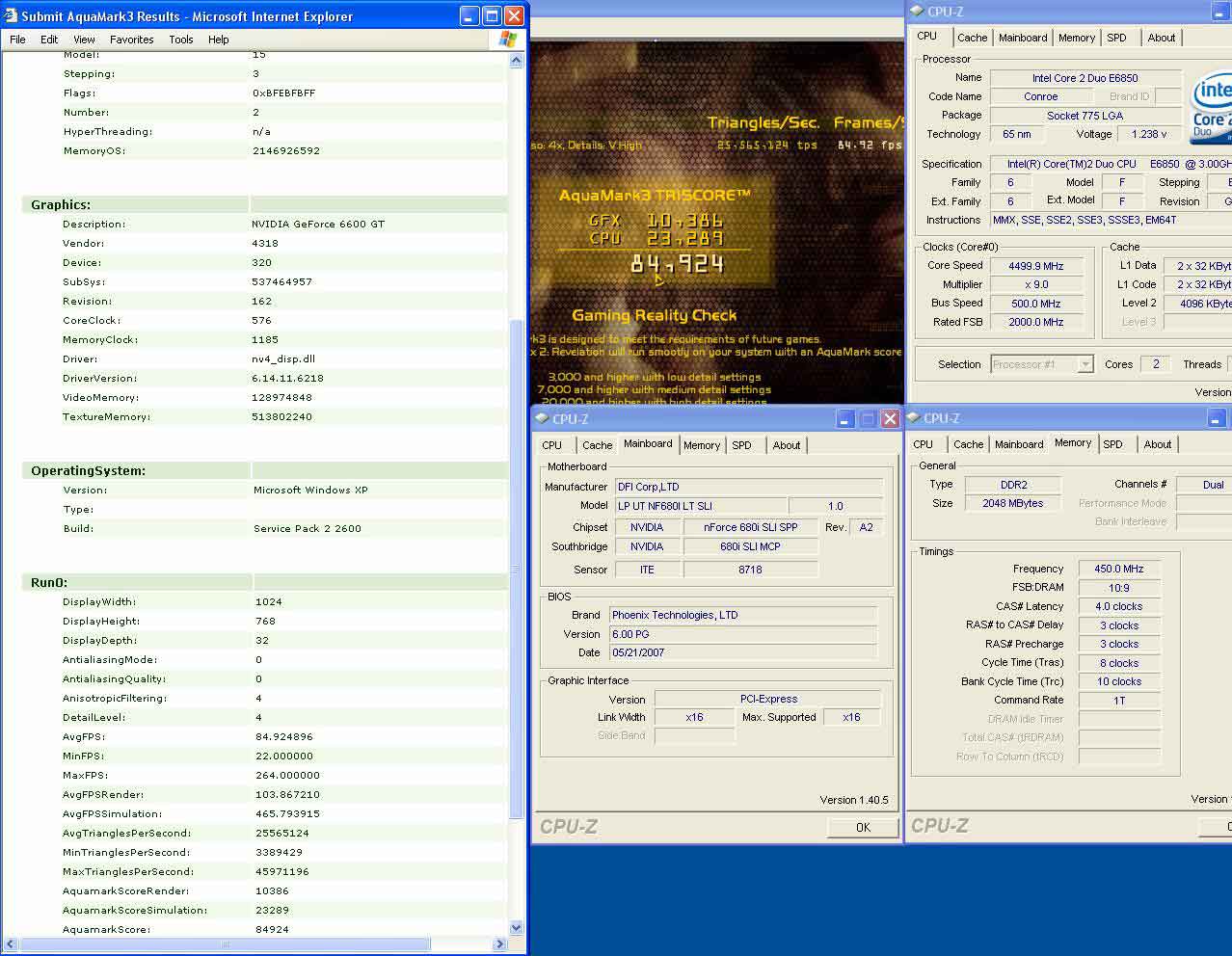Click the Multiplier value x 9.0
The height and width of the screenshot is (956, 1232).
(1036, 284)
